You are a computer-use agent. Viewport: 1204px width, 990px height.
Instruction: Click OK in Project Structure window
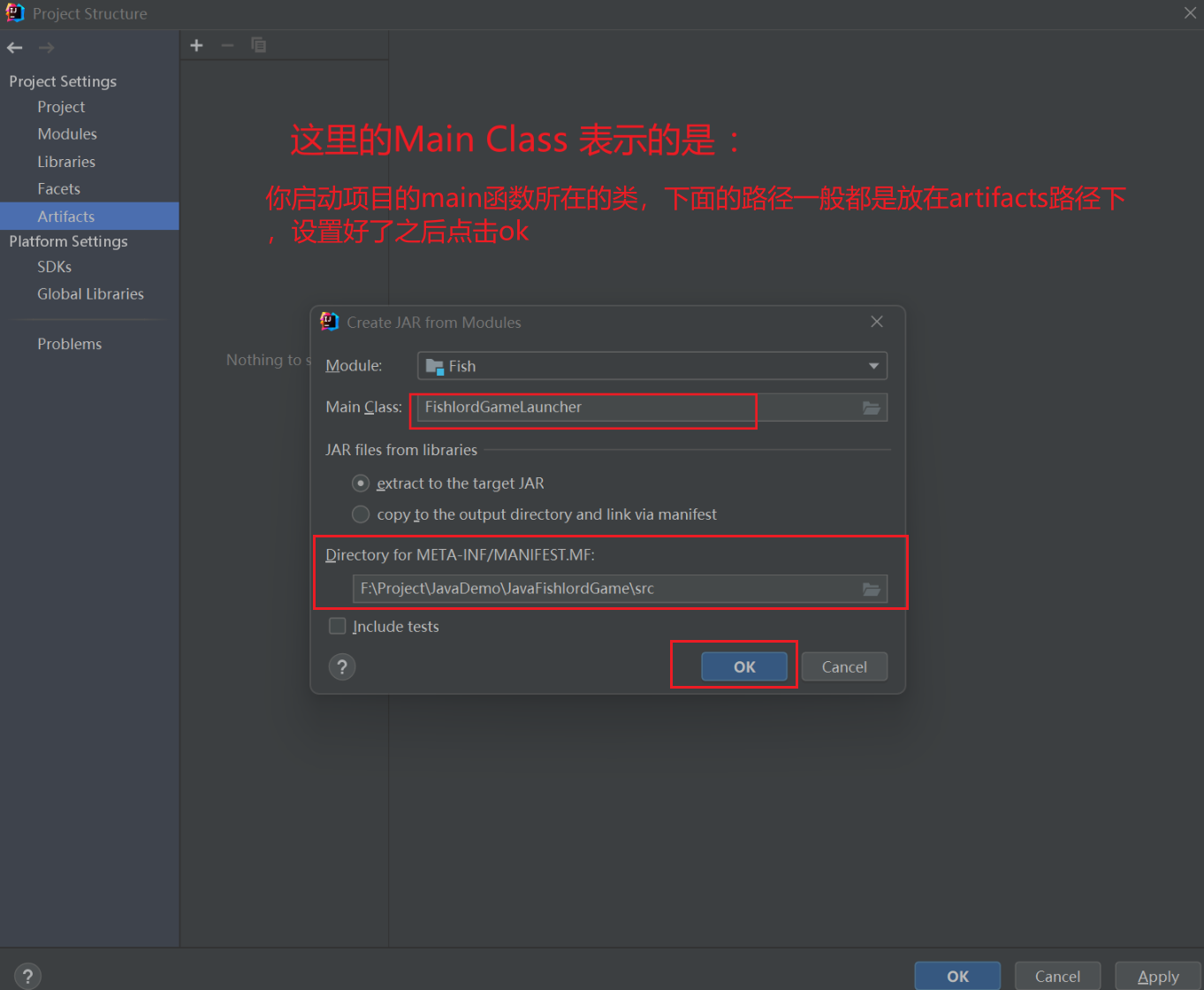click(x=957, y=976)
